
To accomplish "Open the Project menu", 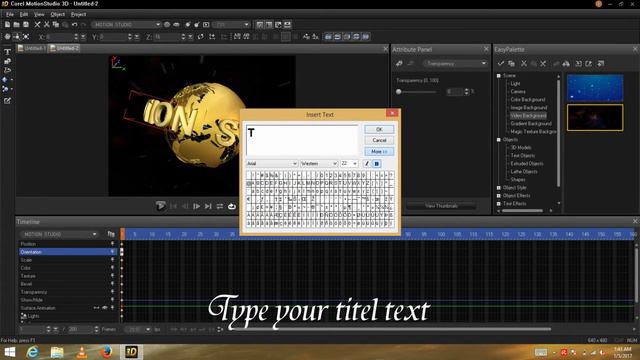I will click(78, 14).
